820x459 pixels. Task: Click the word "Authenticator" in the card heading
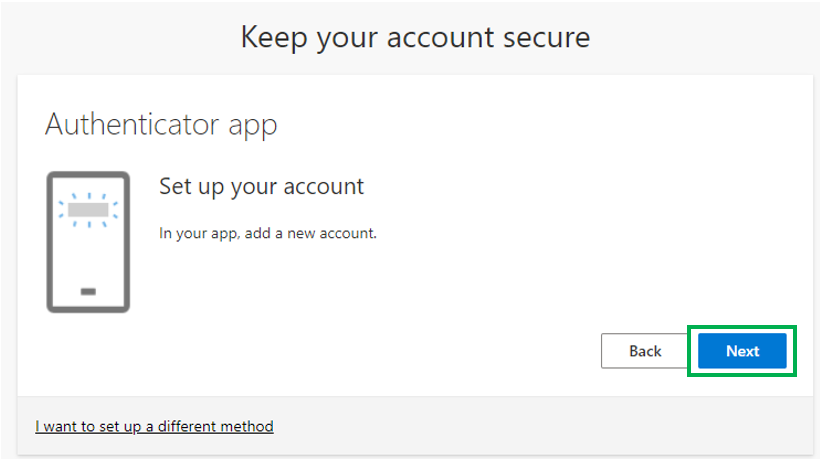pyautogui.click(x=132, y=124)
